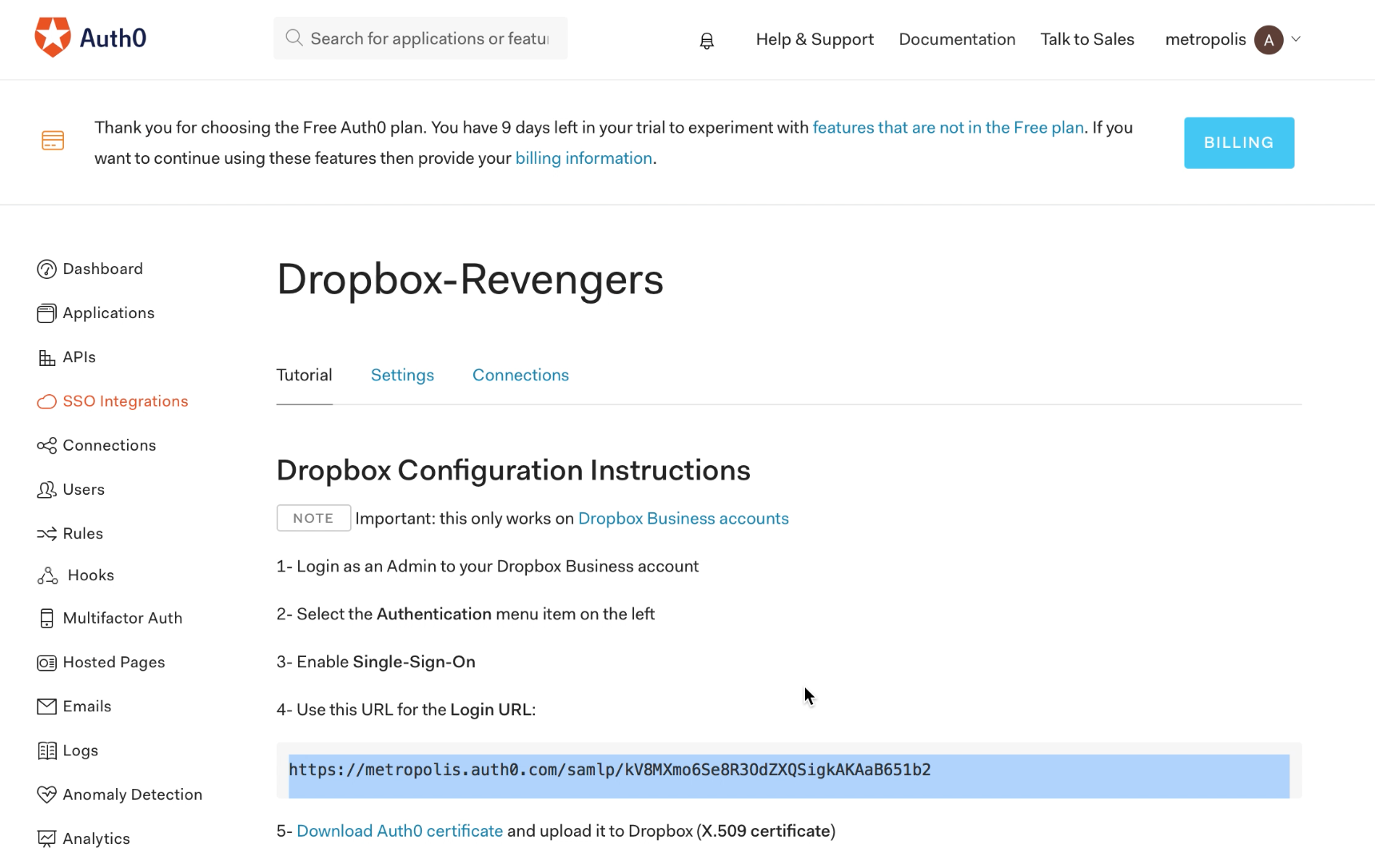Click step 3 Enable Single-Sign-On text

[x=376, y=662]
